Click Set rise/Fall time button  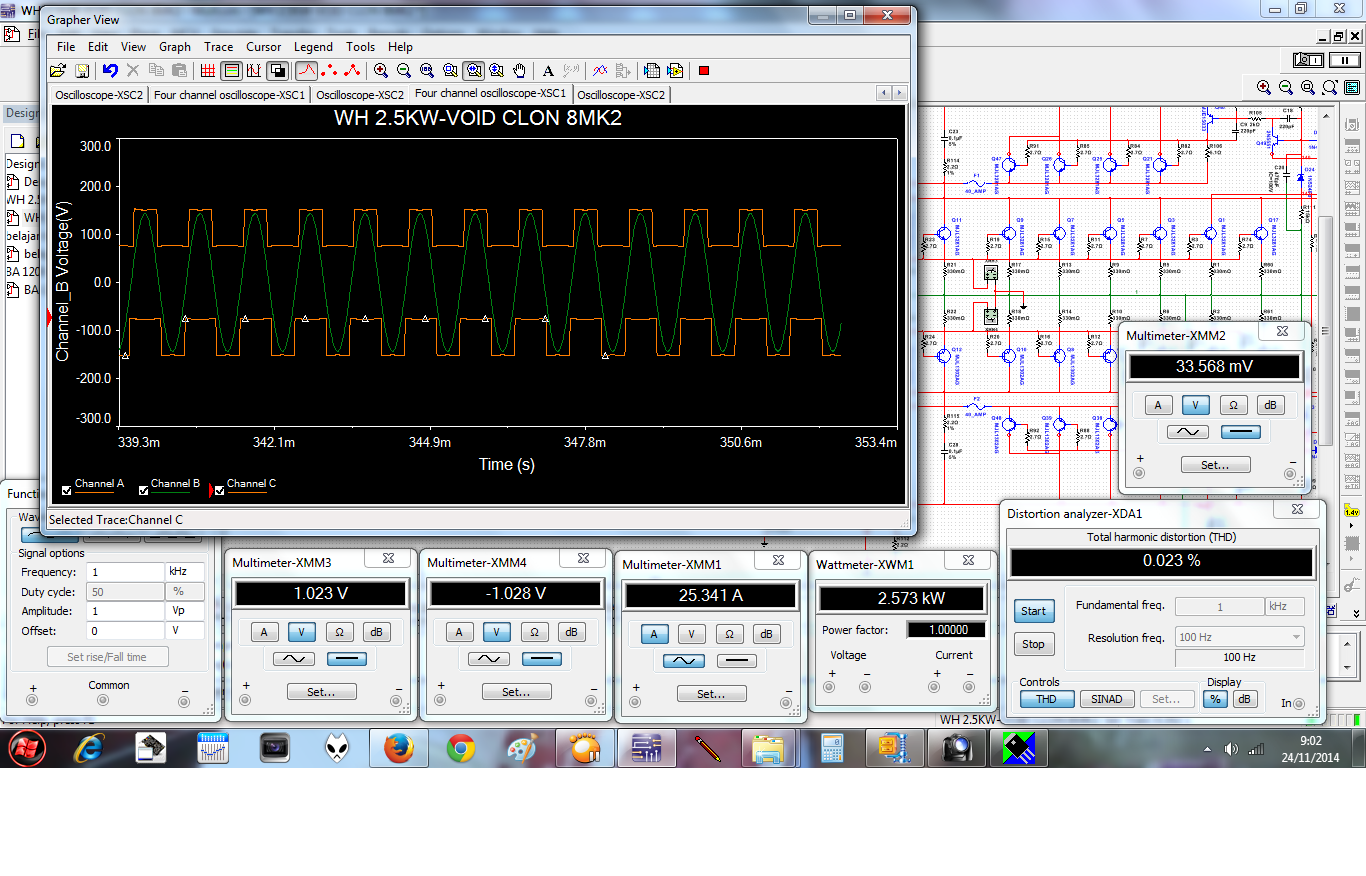[x=107, y=657]
